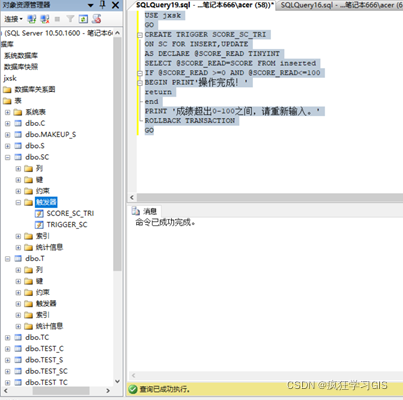Screen dimensions: 403x400
Task: Expand the 系统表 node
Action: click(7, 113)
